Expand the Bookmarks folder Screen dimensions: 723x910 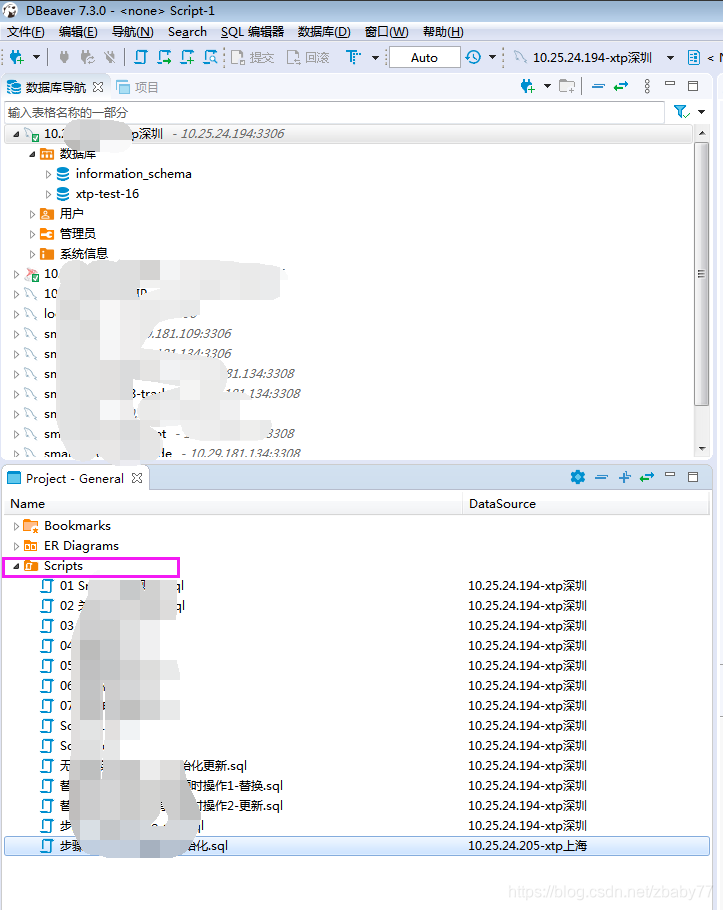pos(16,526)
